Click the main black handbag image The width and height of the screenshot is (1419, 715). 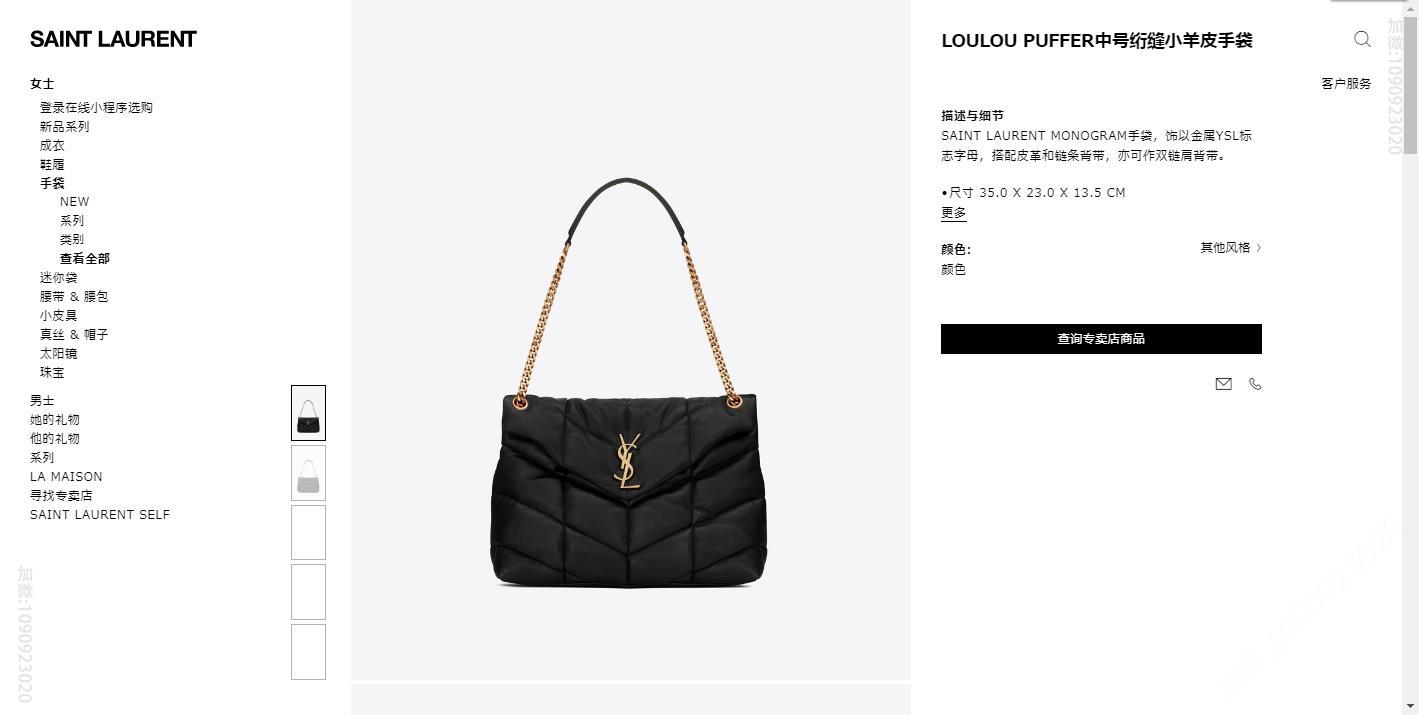tap(628, 382)
